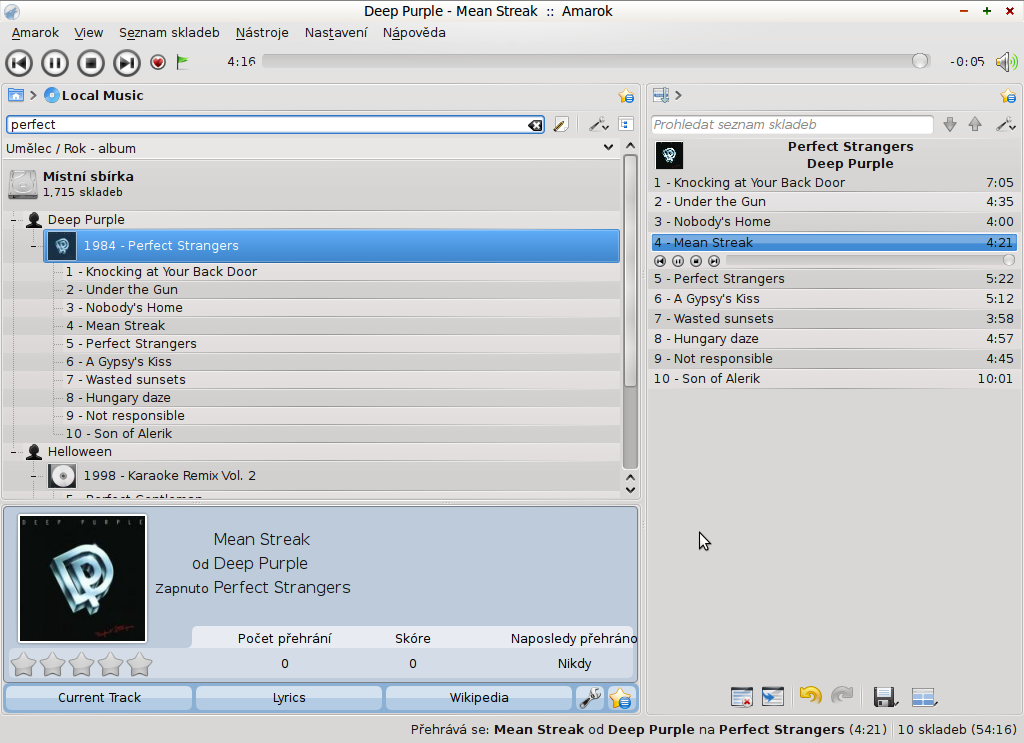
Task: Find previous match with up arrow in playlist search
Action: click(x=975, y=124)
